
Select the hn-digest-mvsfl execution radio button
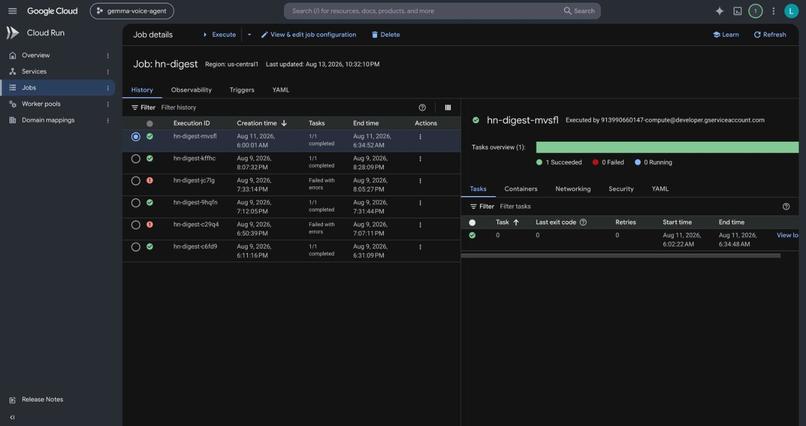(136, 137)
